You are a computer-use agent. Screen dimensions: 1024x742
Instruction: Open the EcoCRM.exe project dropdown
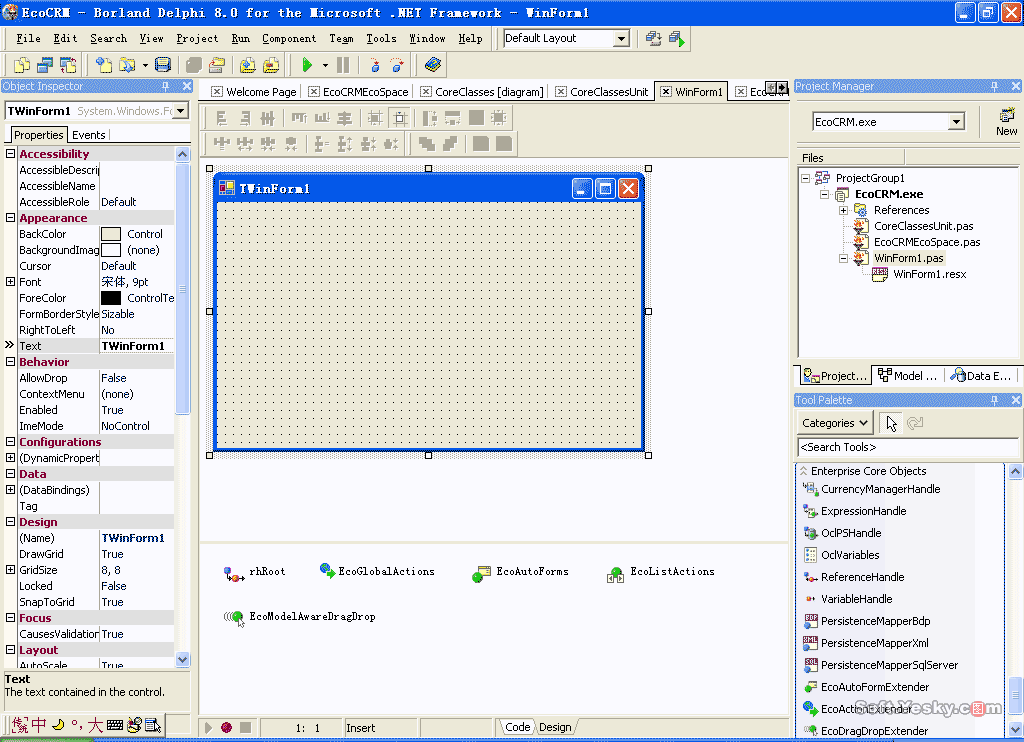[956, 122]
